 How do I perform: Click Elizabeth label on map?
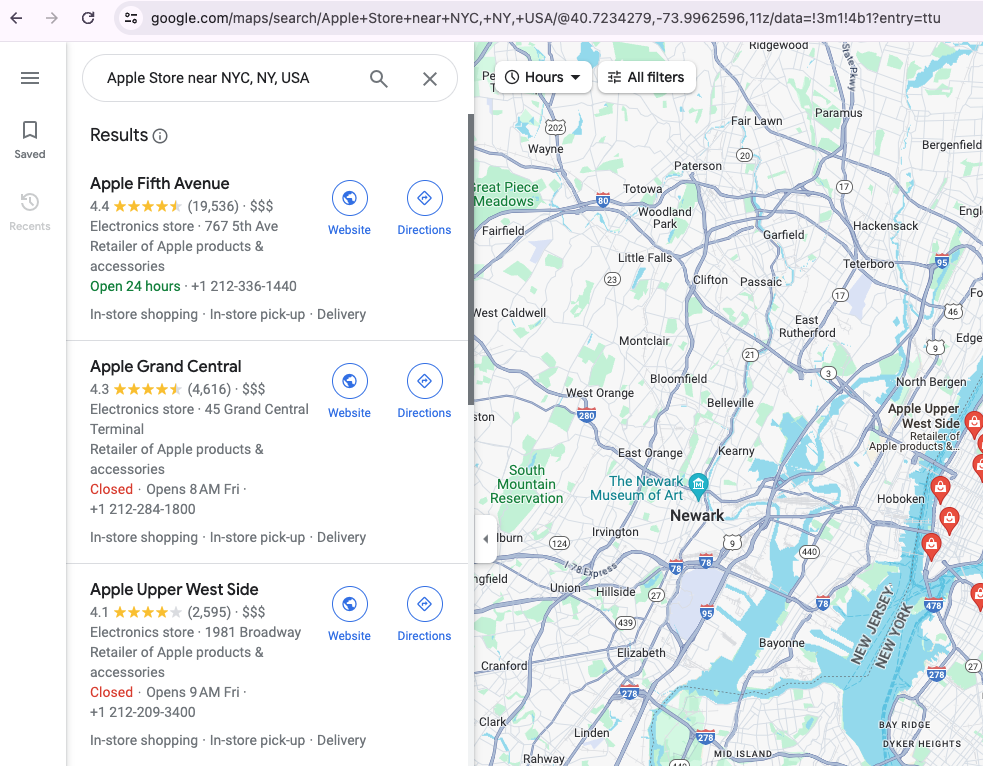641,653
